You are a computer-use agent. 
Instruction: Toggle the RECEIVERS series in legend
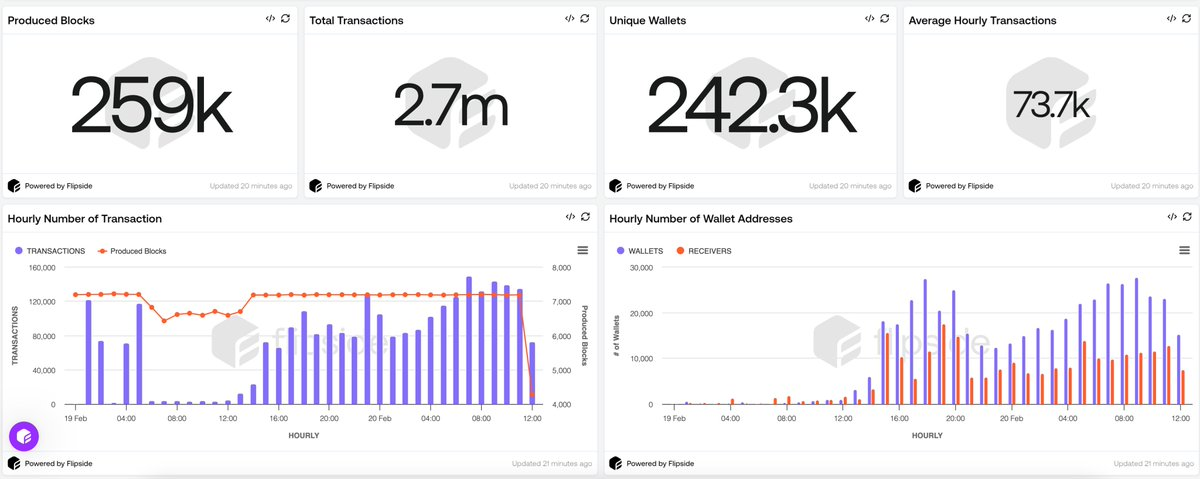(704, 251)
